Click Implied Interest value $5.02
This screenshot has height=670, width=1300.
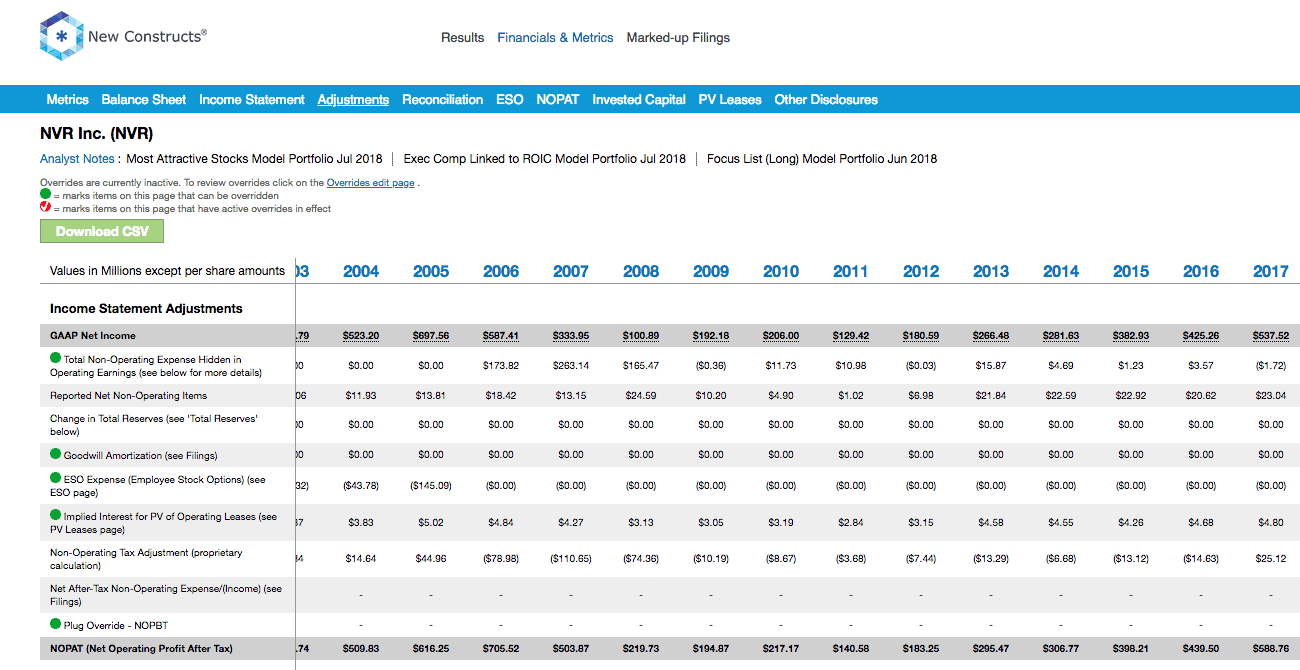click(431, 523)
